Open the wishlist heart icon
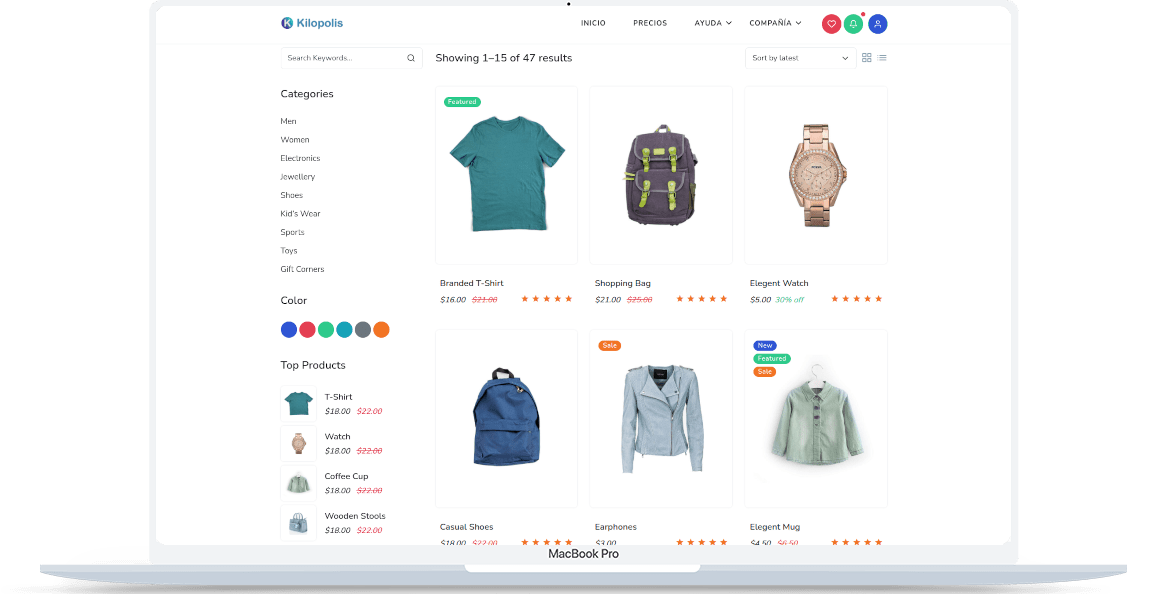Image resolution: width=1175 pixels, height=594 pixels. click(831, 24)
